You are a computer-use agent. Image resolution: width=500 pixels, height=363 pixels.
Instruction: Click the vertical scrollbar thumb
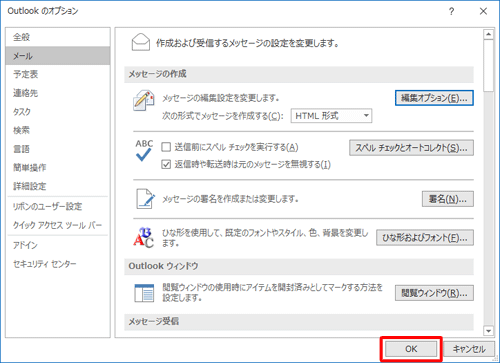point(488,65)
